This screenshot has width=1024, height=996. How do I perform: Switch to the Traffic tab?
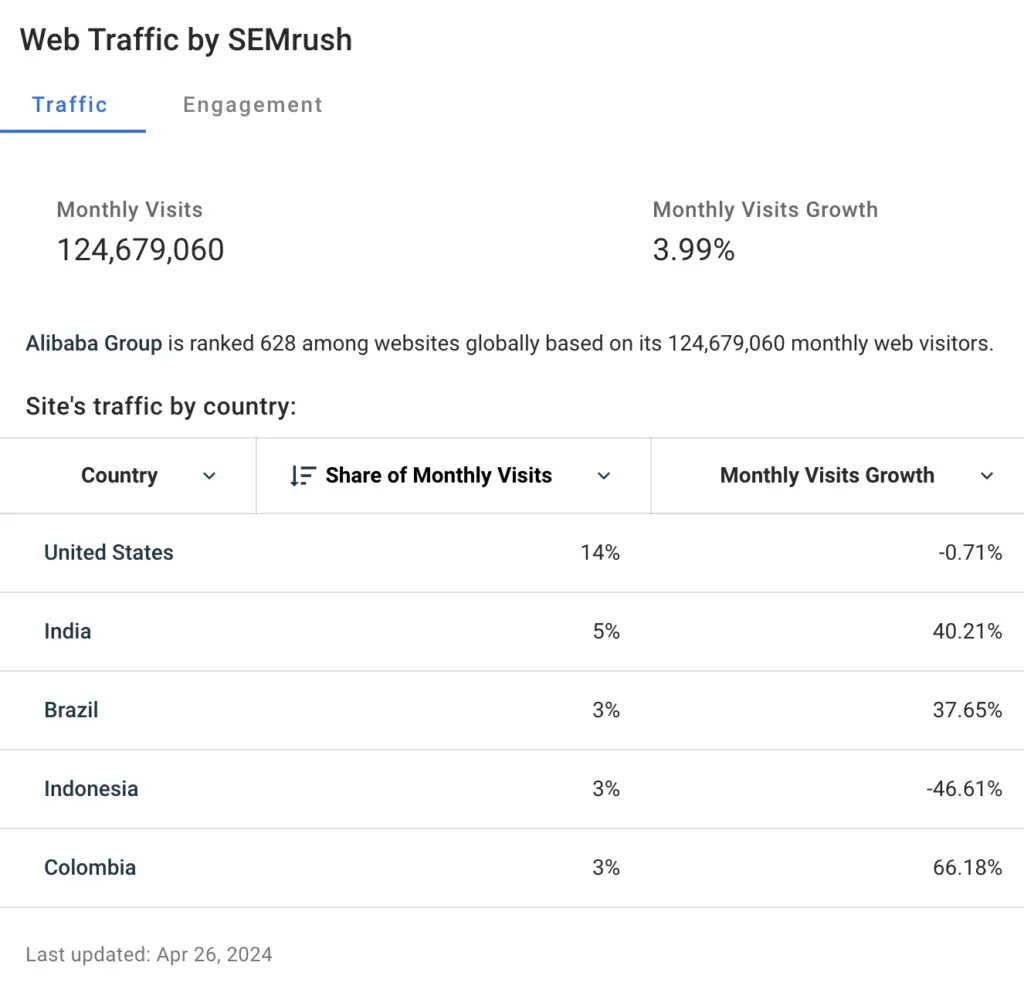70,105
